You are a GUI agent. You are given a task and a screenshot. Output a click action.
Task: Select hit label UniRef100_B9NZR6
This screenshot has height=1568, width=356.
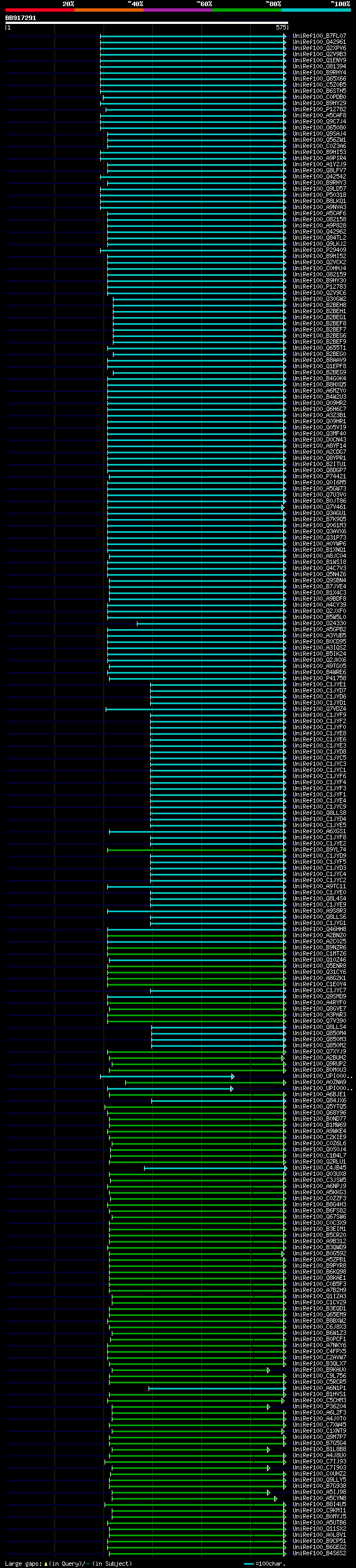[x=319, y=947]
